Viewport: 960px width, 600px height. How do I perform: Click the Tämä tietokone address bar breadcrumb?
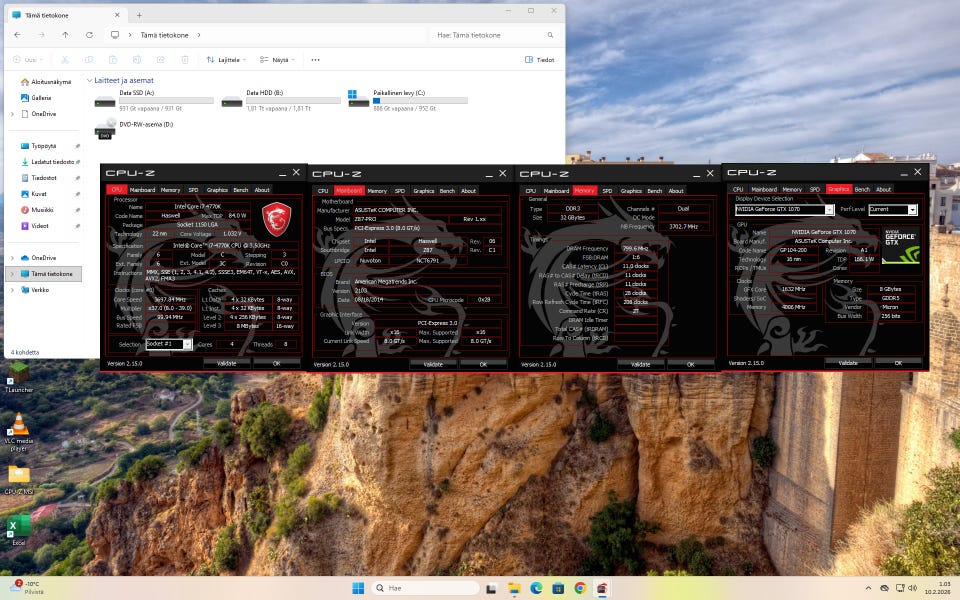164,35
